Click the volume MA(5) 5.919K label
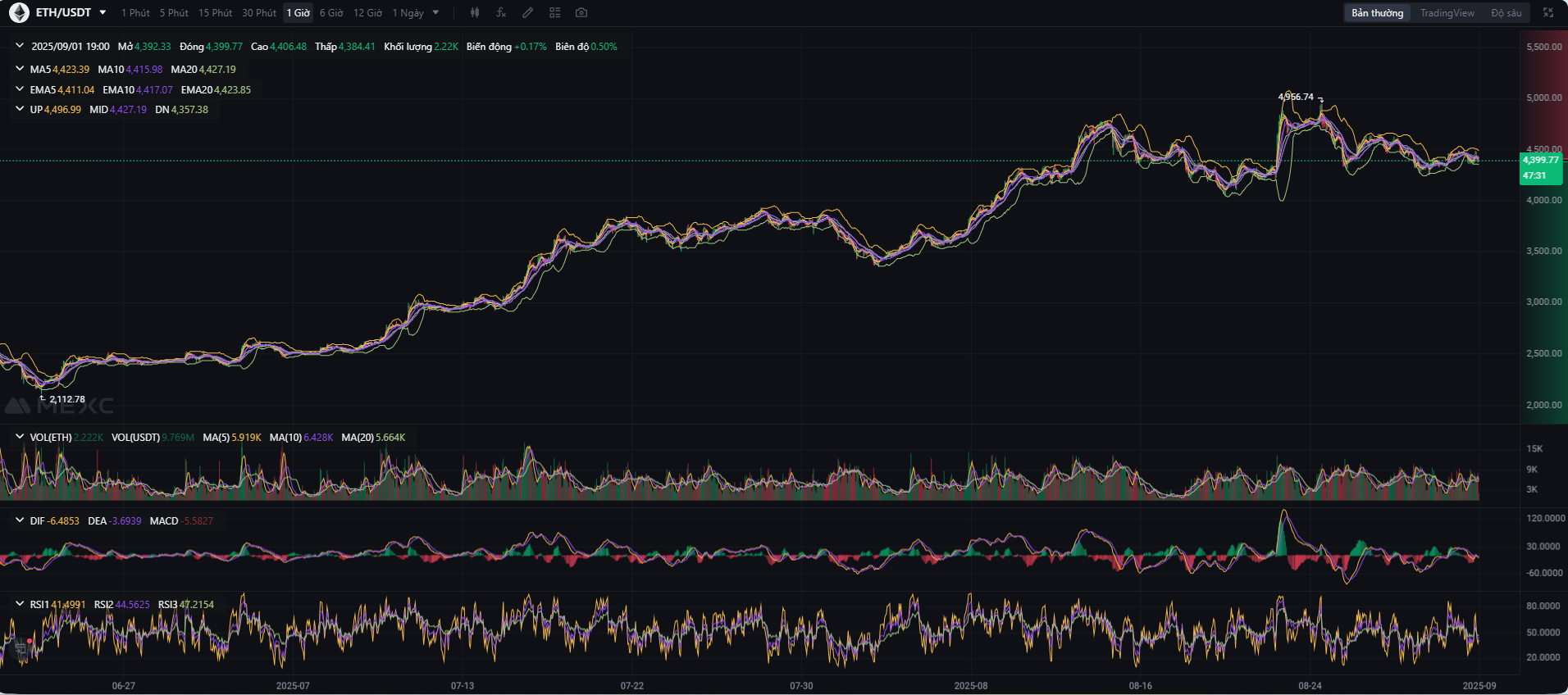The height and width of the screenshot is (695, 1568). 232,438
